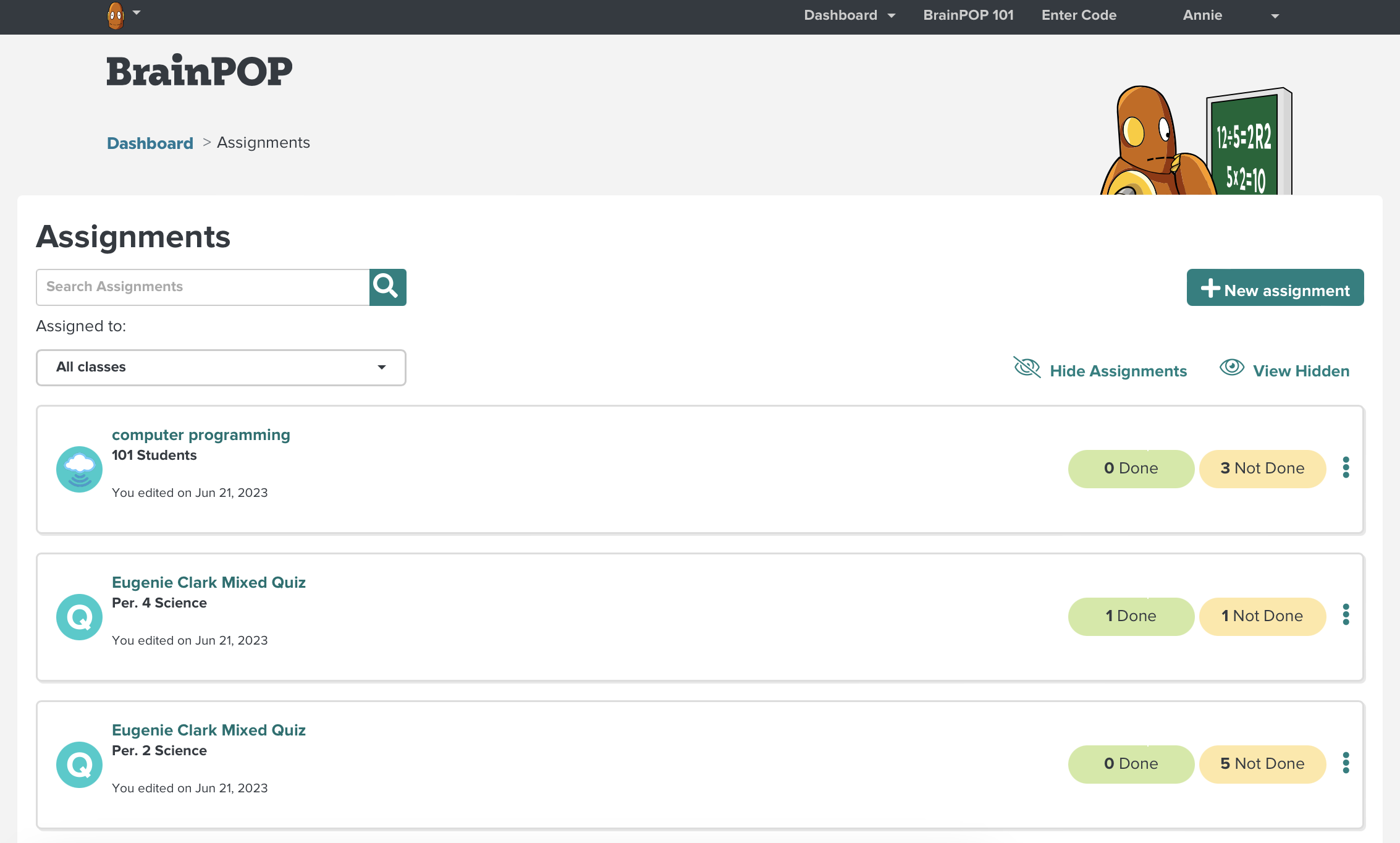Click quiz Q icon for Per. 4 Science
This screenshot has height=843, width=1400.
pos(79,617)
